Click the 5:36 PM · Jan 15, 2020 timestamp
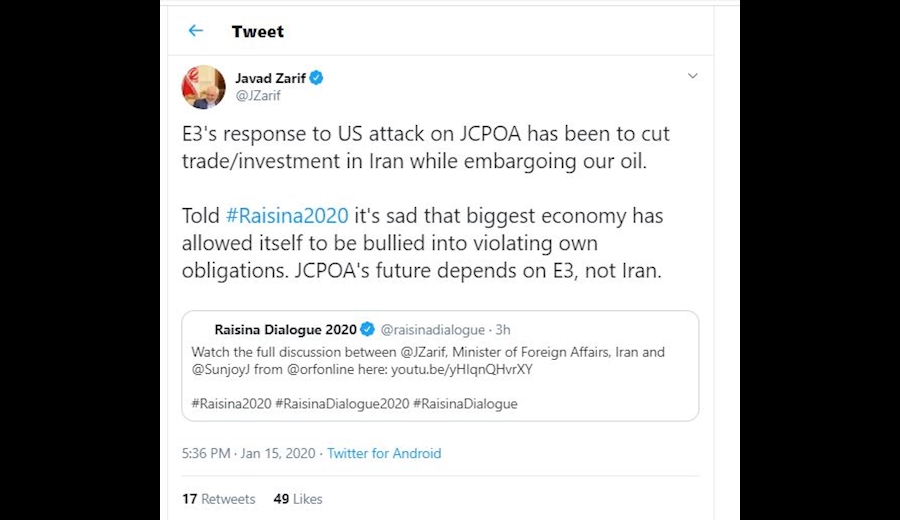The image size is (900, 520). (x=248, y=453)
